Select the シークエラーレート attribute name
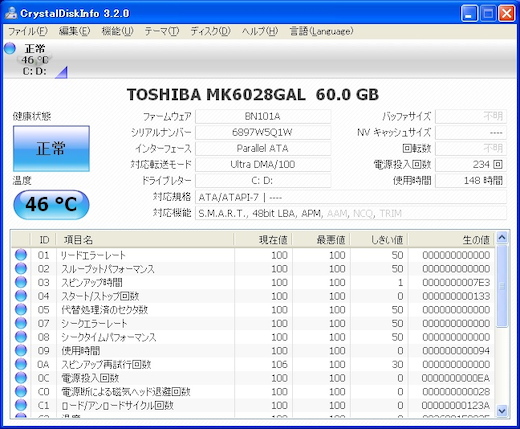Screen dimensions: 520x429 (94, 324)
